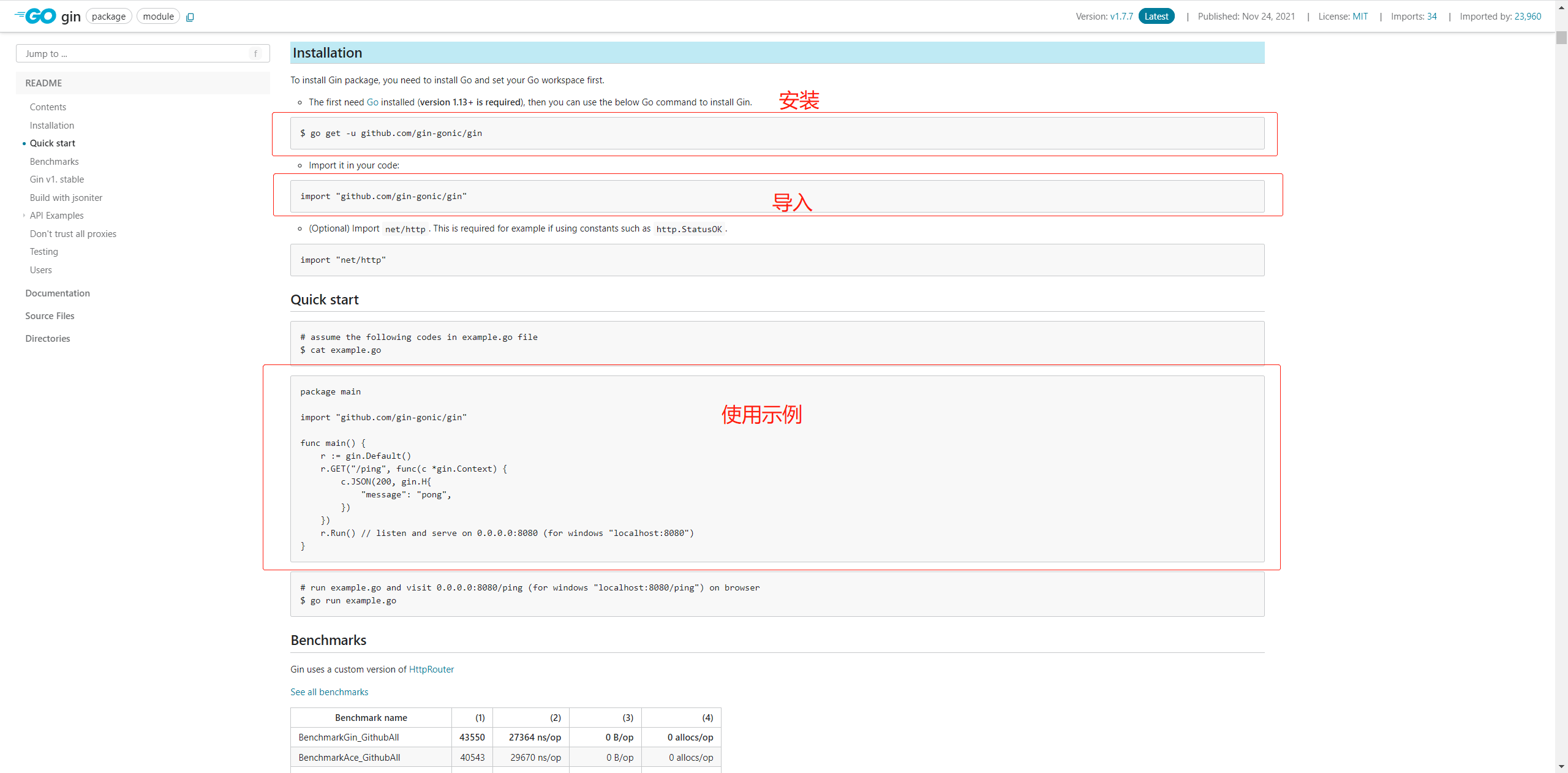
Task: View the 23,960 imported by link
Action: pyautogui.click(x=1528, y=17)
